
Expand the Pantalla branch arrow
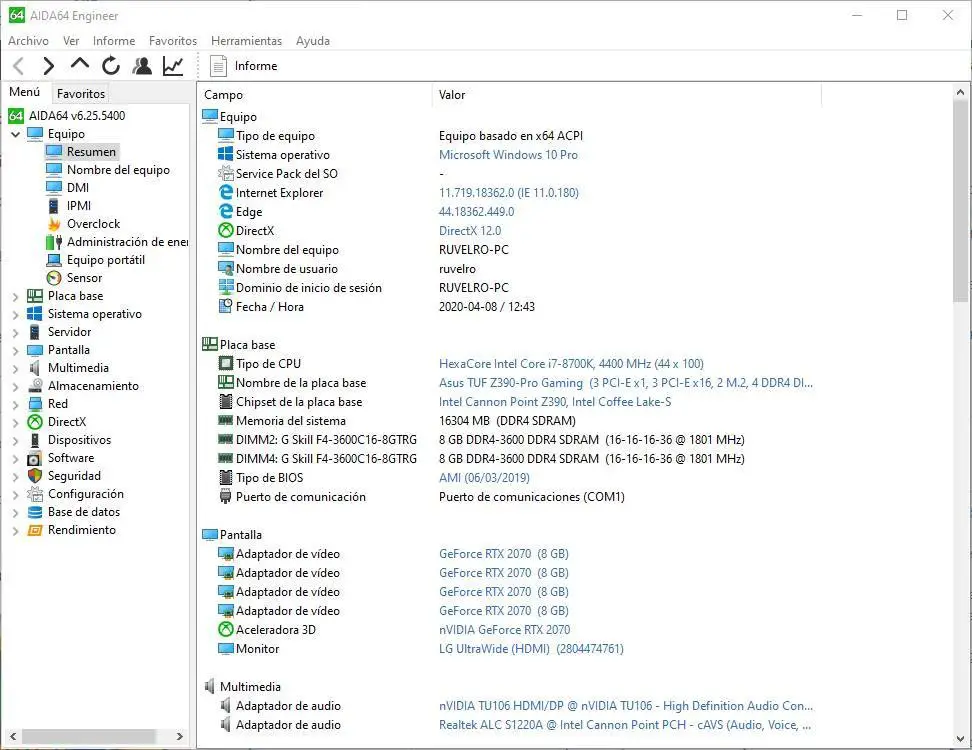tap(15, 350)
